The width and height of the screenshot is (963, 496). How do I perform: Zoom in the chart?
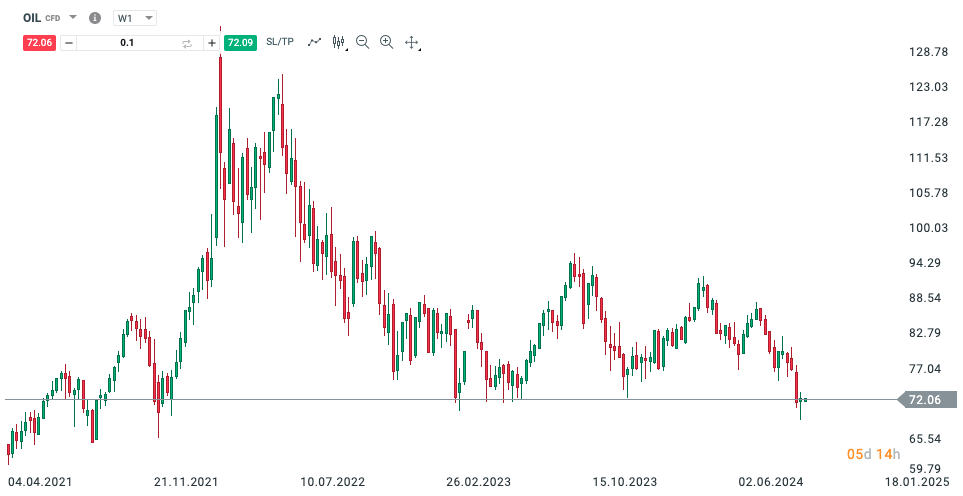[x=386, y=42]
